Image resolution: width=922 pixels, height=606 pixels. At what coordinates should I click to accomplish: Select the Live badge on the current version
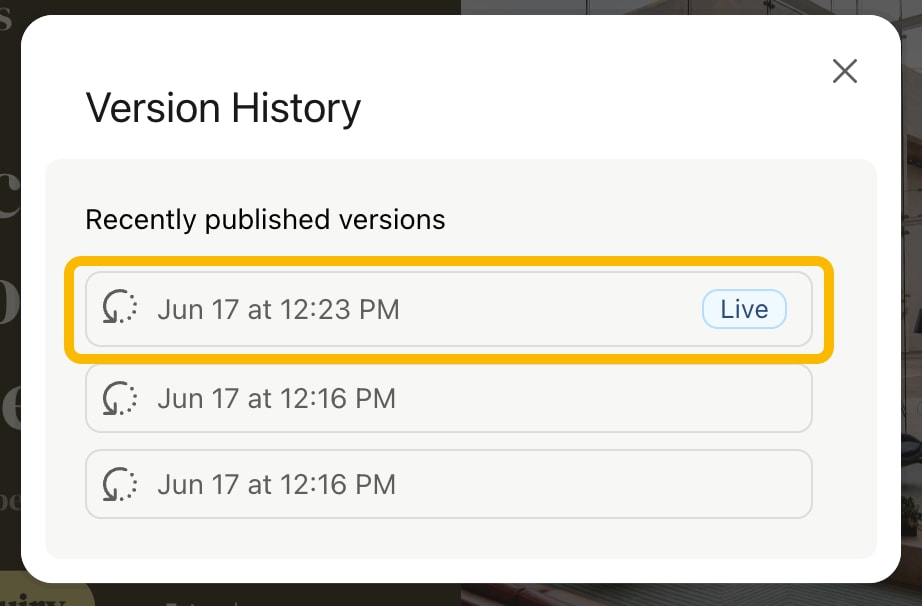pos(744,309)
